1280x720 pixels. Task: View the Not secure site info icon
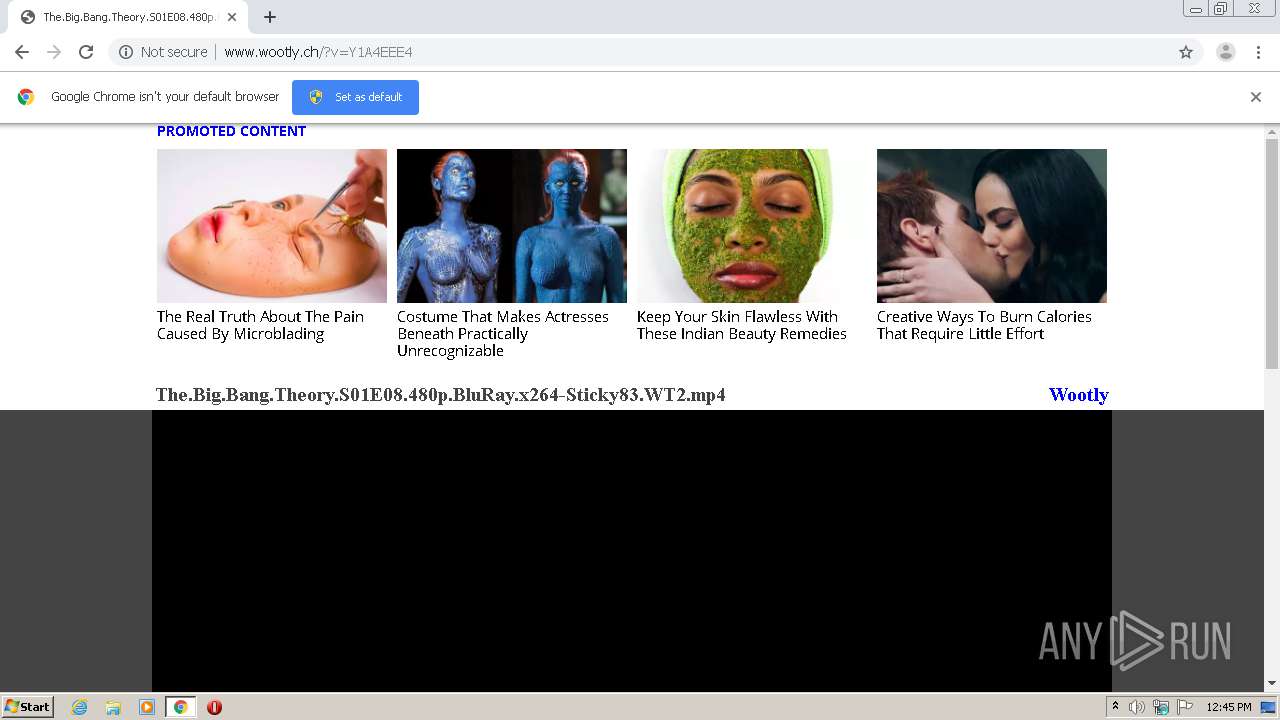(x=126, y=52)
